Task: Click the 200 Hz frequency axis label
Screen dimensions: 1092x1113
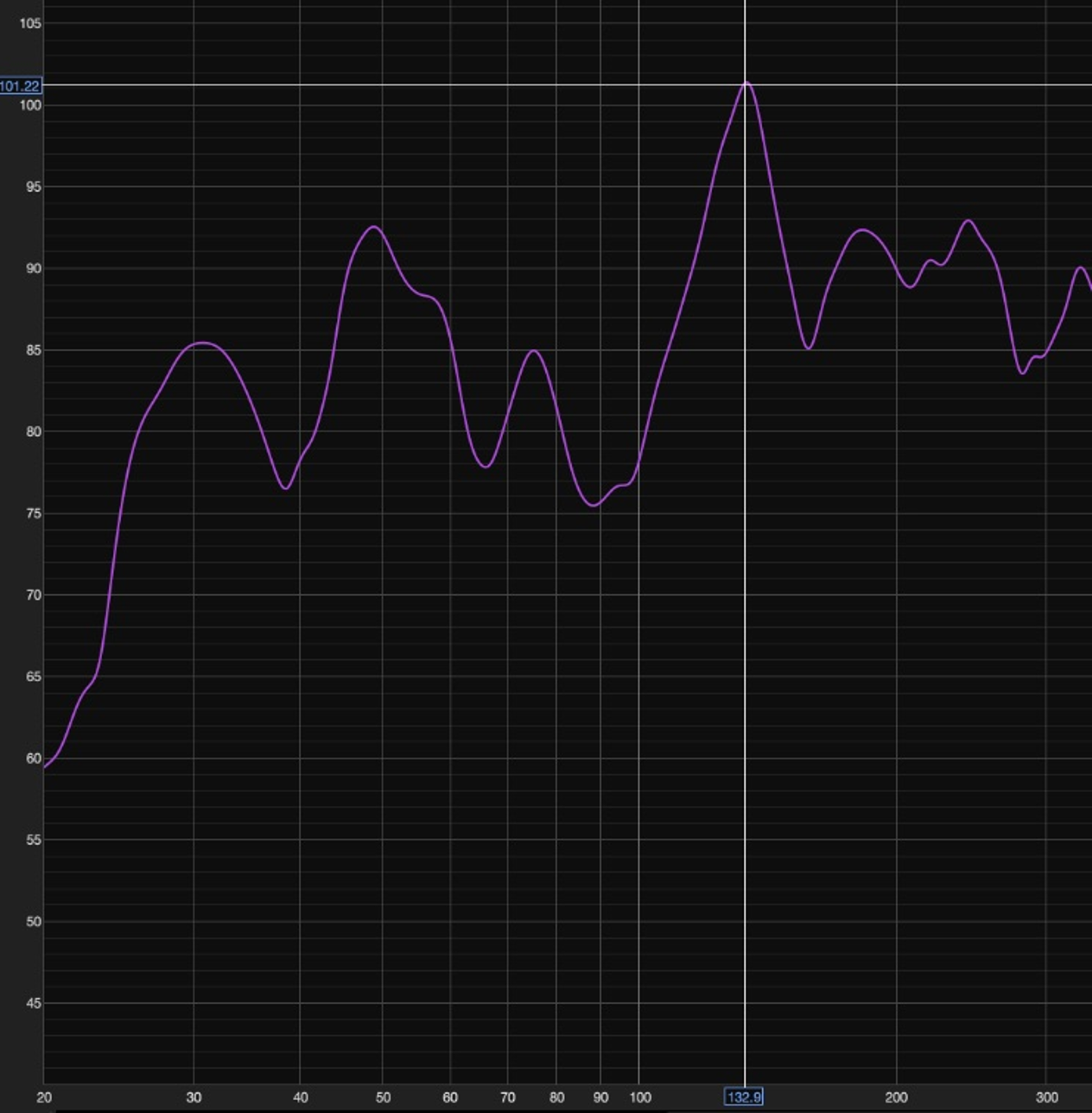Action: (896, 1097)
